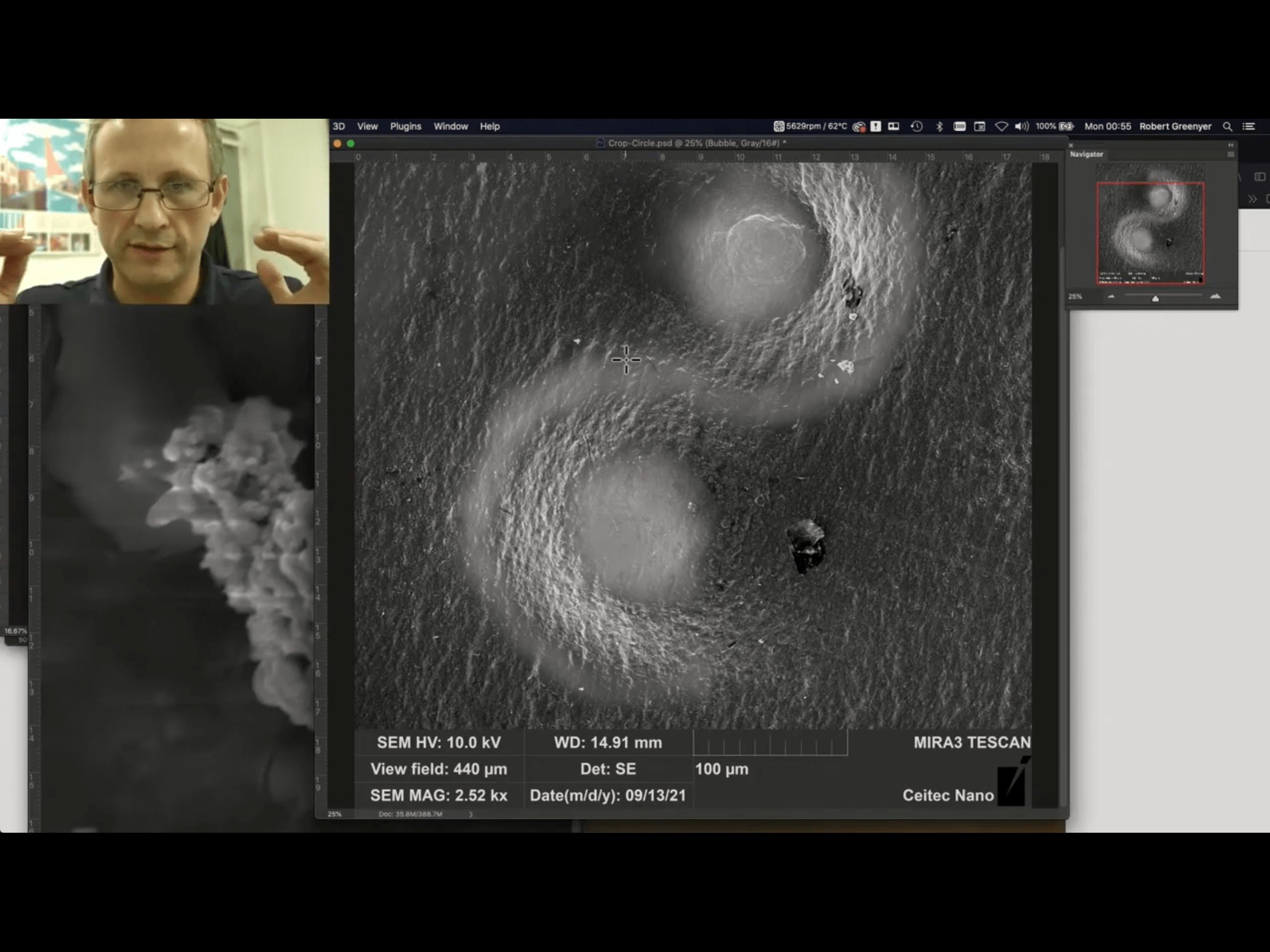Click Navigator zoom in mountain icon
This screenshot has width=1270, height=952.
click(1215, 297)
